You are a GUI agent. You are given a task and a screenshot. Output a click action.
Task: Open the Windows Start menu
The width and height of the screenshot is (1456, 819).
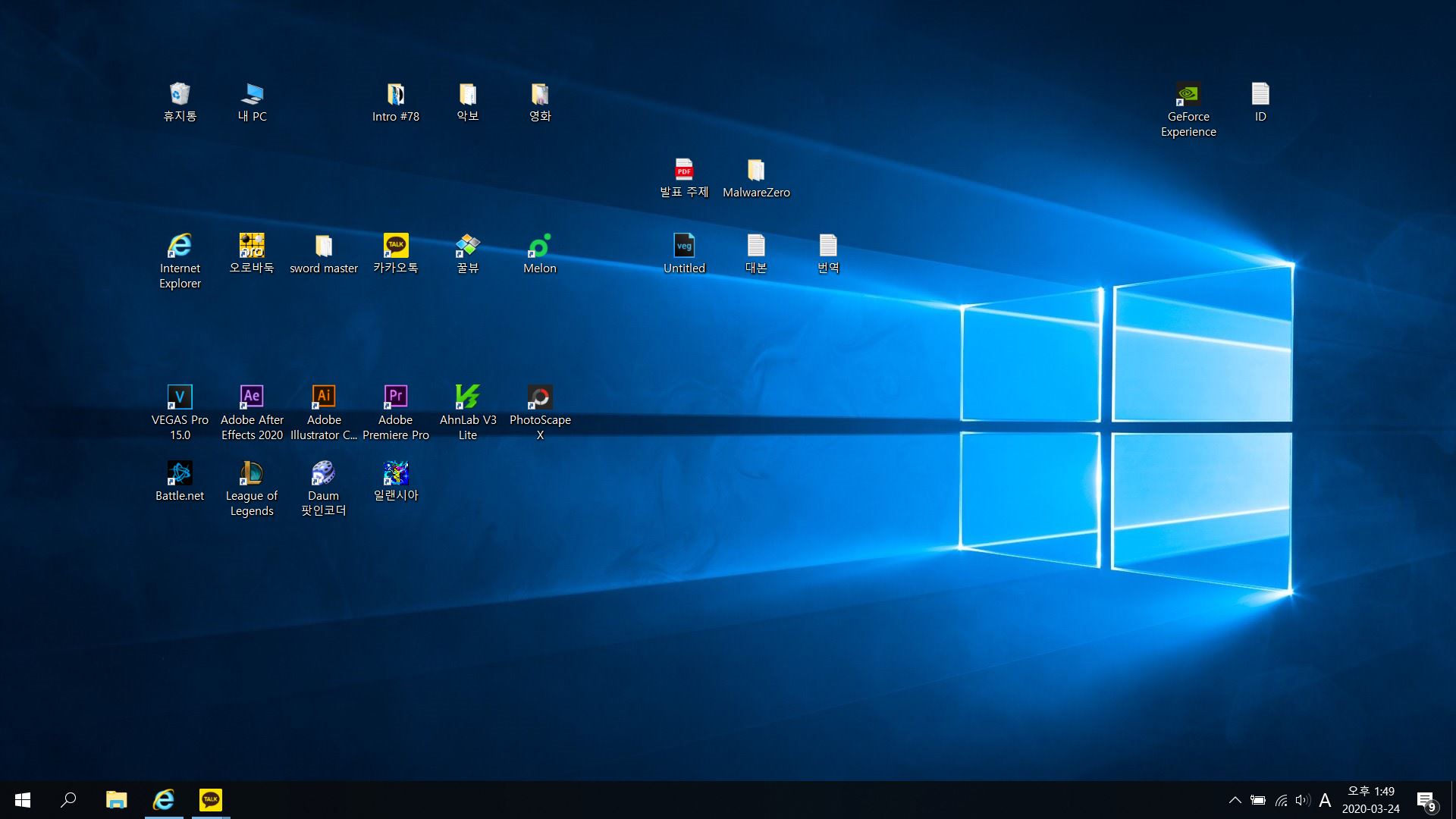[x=23, y=800]
